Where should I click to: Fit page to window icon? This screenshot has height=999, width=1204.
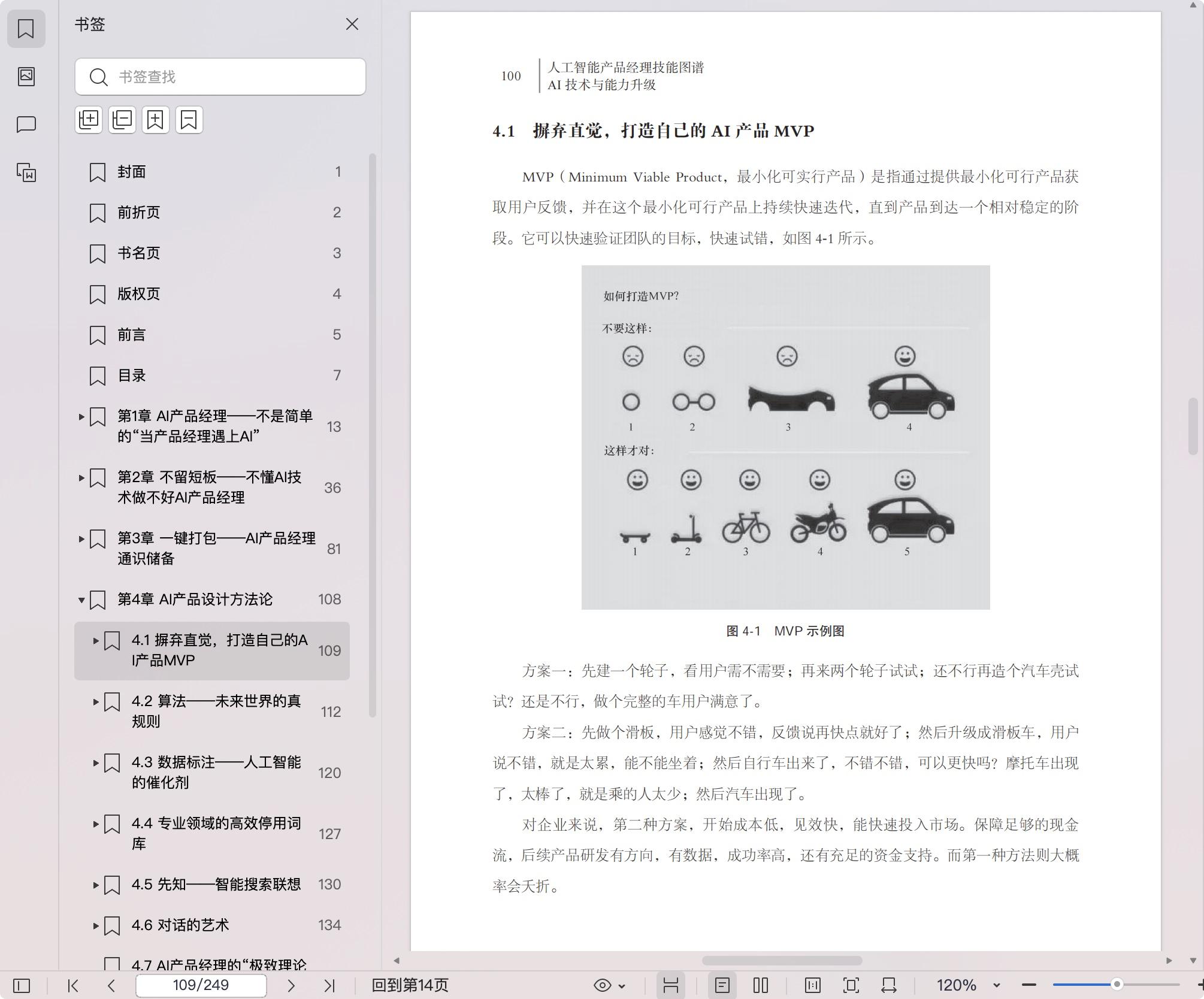coord(851,985)
